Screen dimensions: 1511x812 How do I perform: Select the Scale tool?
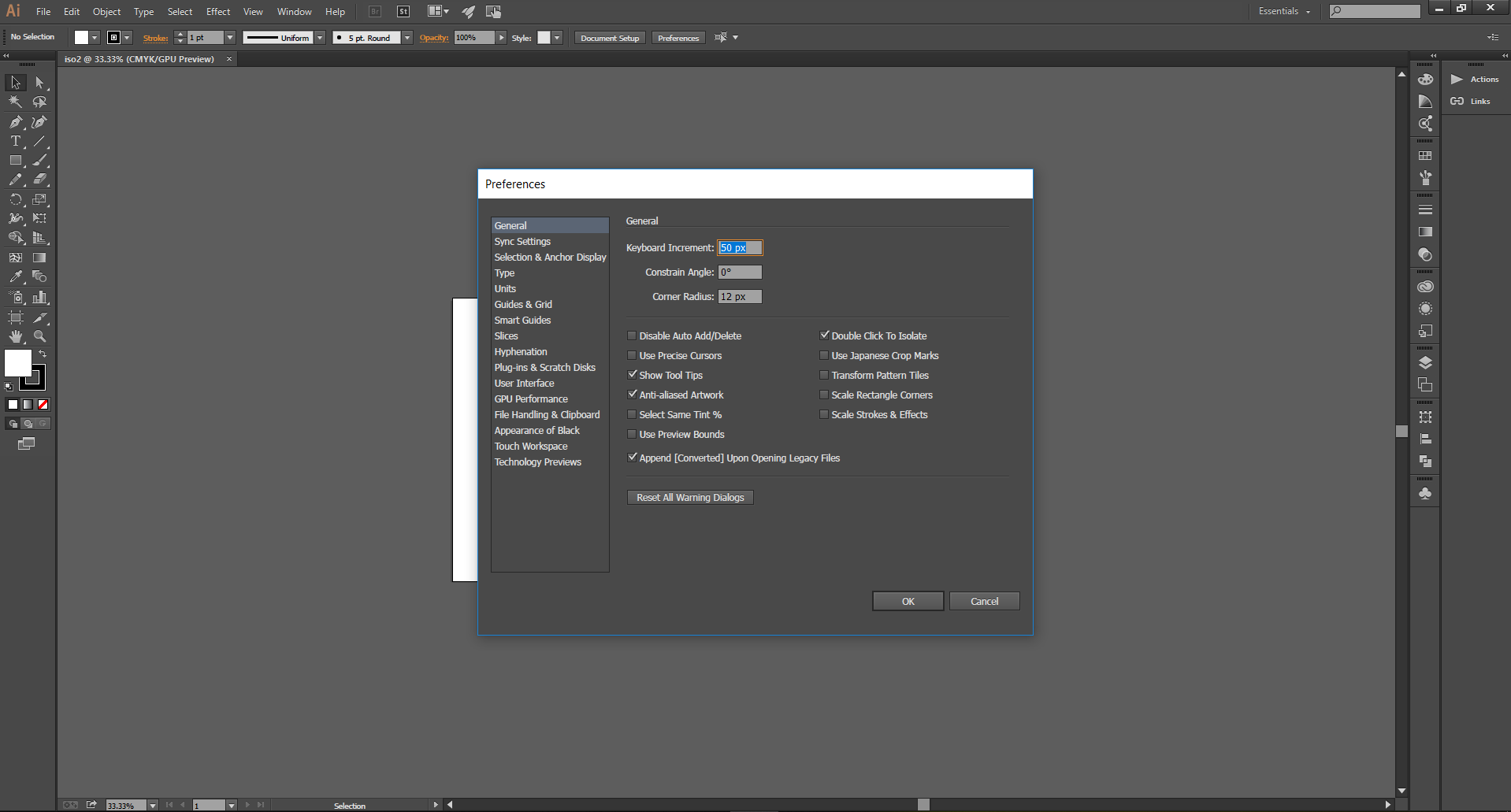[x=39, y=199]
